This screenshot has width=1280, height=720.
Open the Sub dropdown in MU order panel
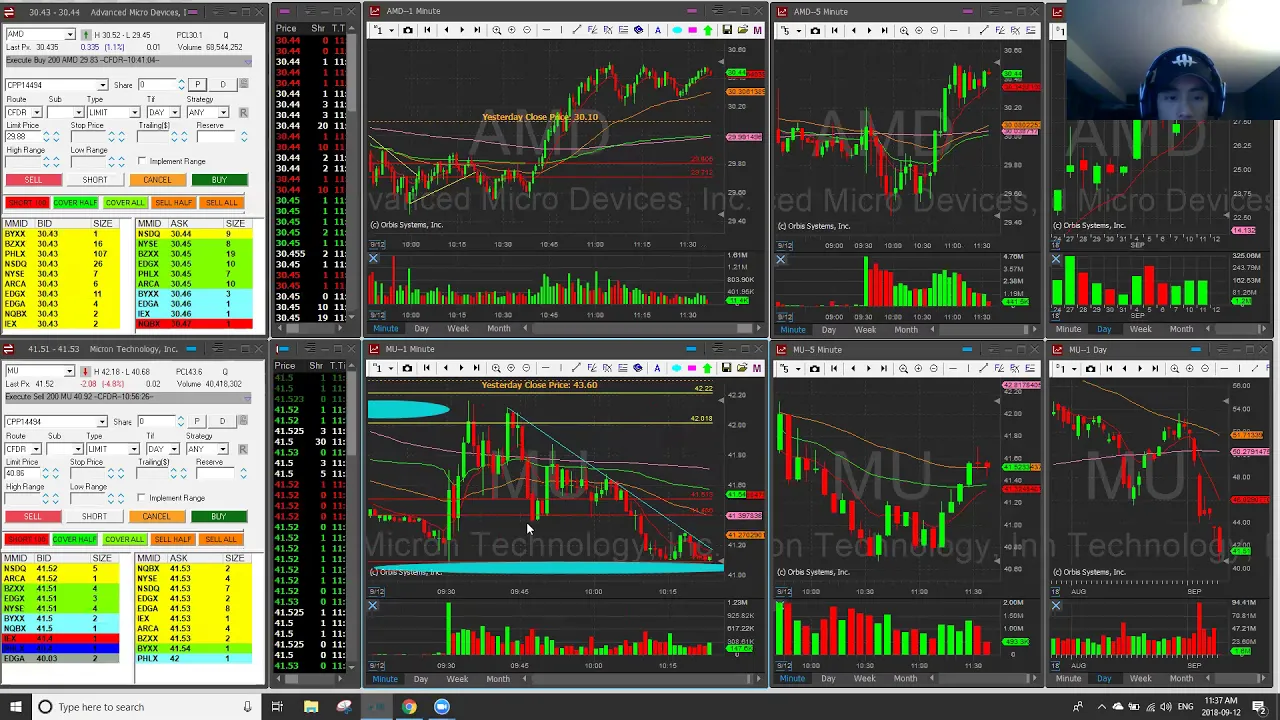coord(79,449)
